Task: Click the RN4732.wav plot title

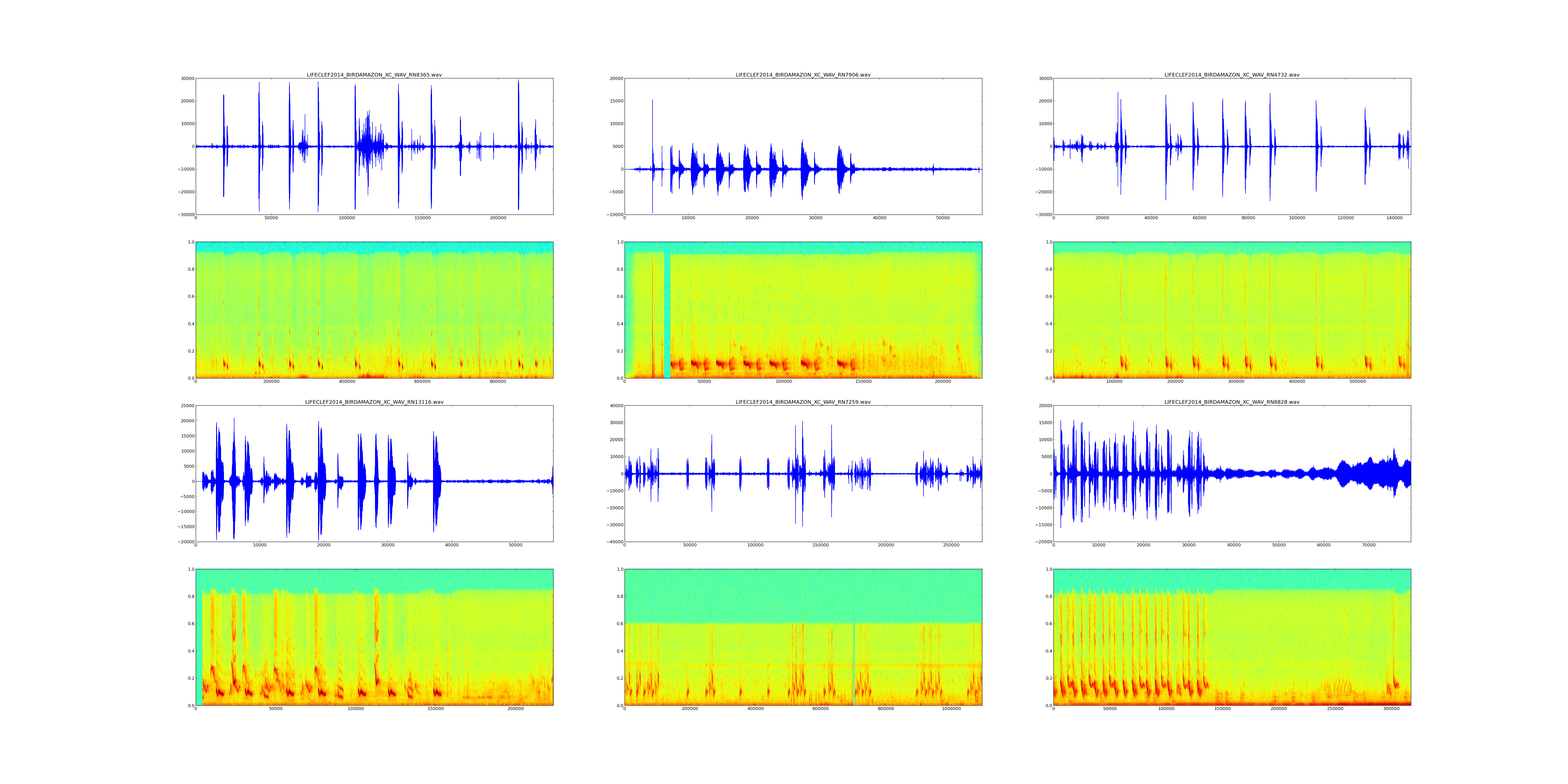Action: coord(1231,75)
